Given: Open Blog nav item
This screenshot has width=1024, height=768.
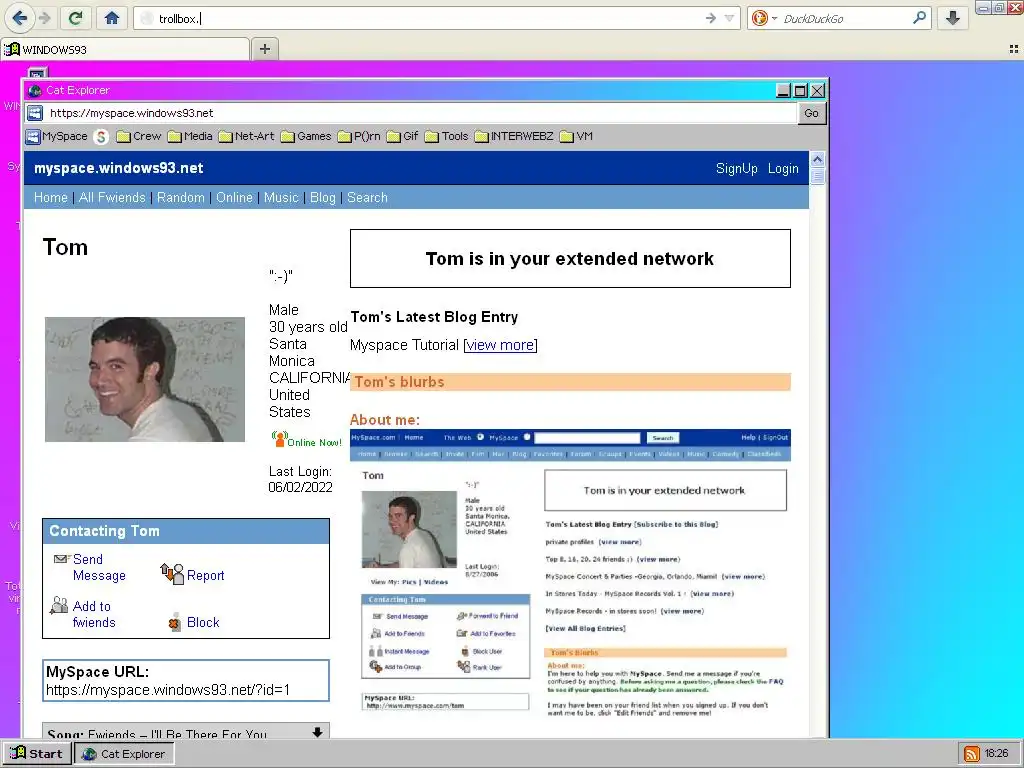Looking at the screenshot, I should click(x=323, y=197).
